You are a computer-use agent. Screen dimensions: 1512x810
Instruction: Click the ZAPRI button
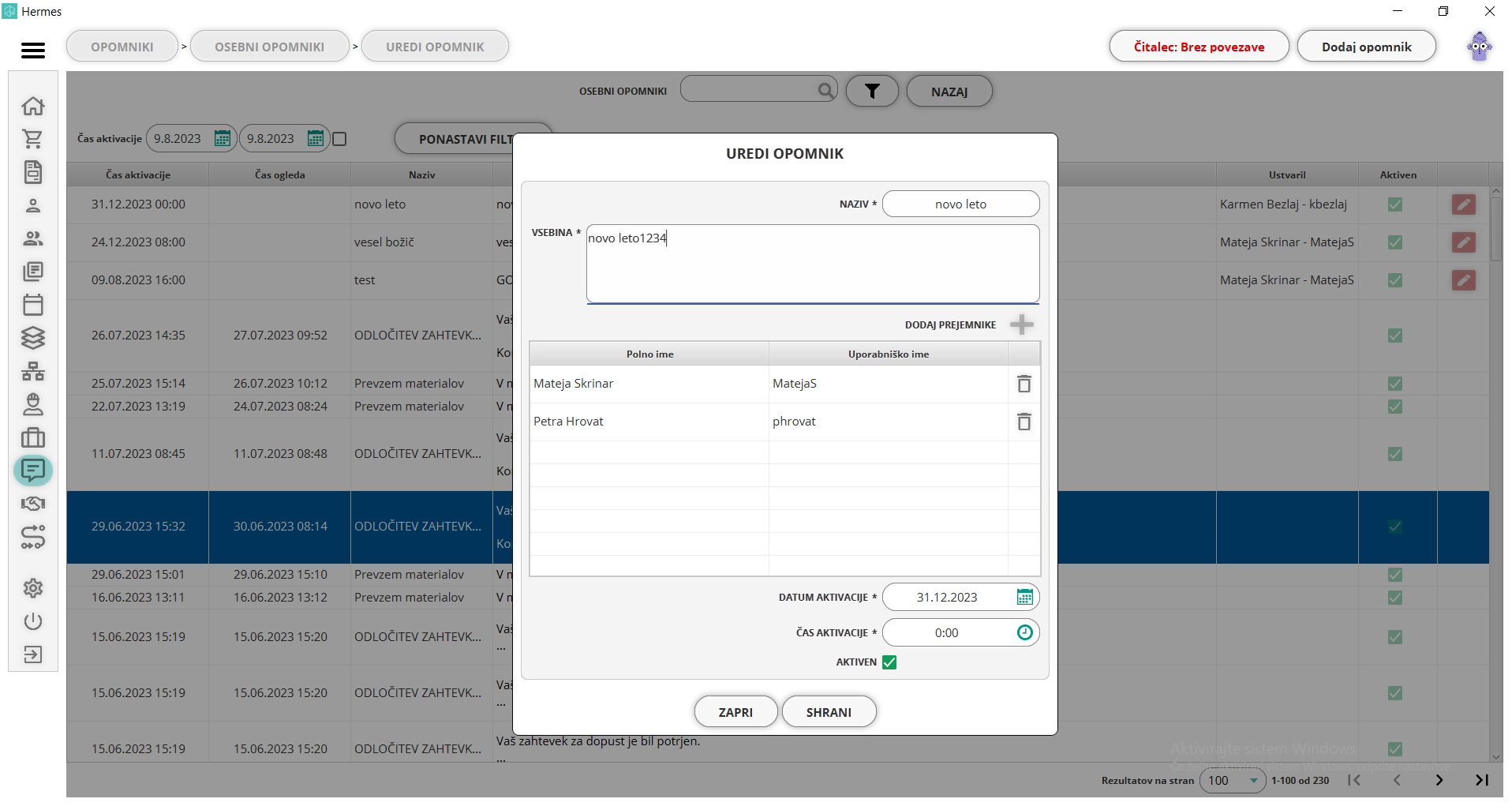(735, 712)
